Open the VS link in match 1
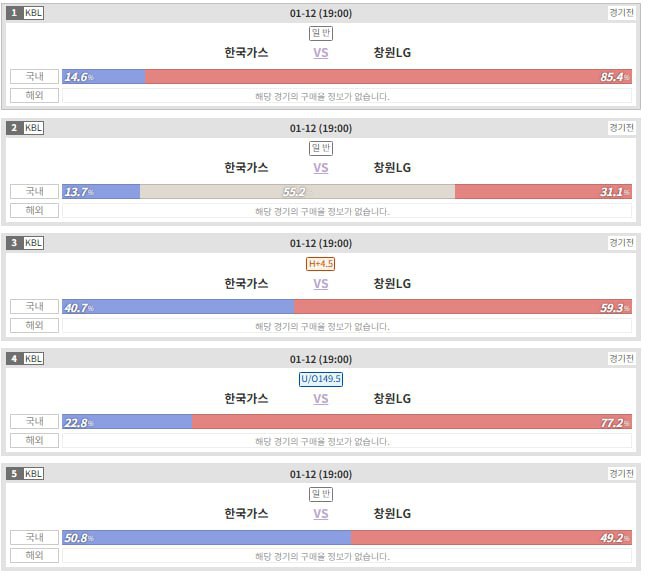 (321, 53)
